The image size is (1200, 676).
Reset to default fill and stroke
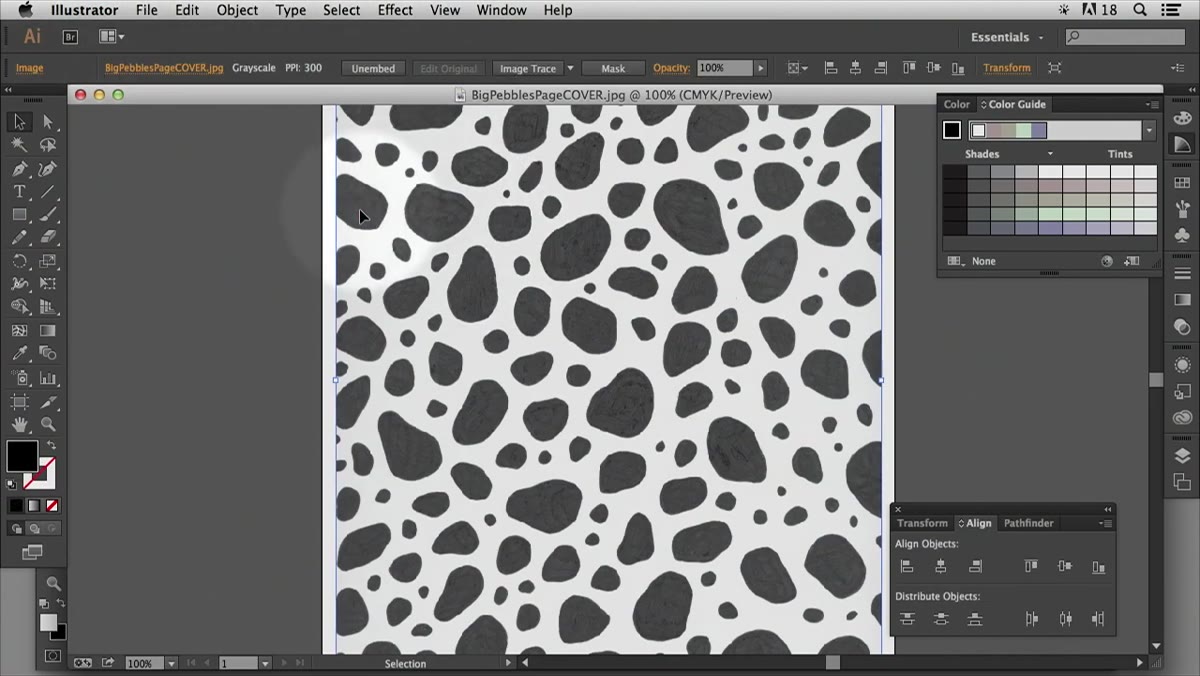click(12, 484)
